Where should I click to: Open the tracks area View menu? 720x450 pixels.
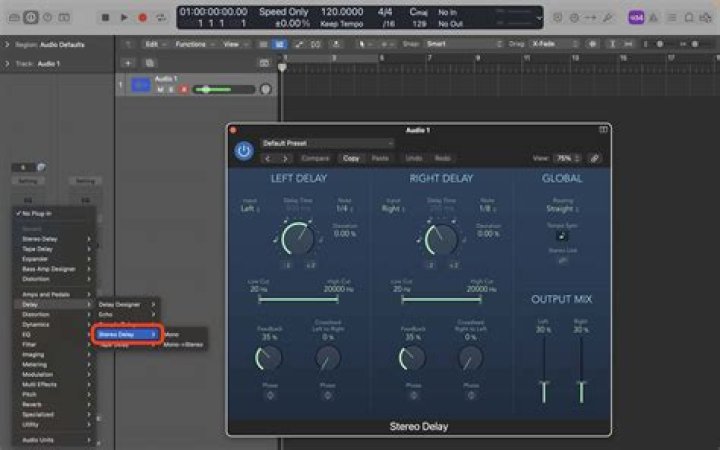[235, 44]
